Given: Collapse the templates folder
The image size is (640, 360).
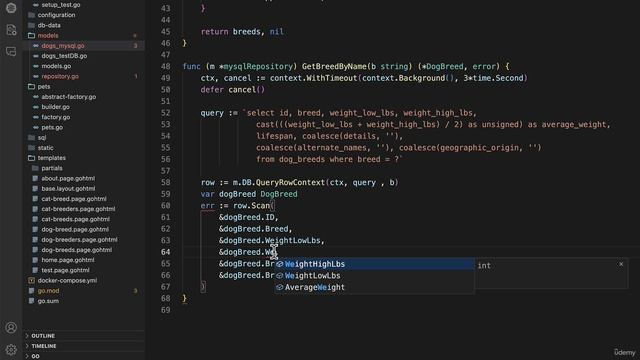Looking at the screenshot, I should 84,158.
